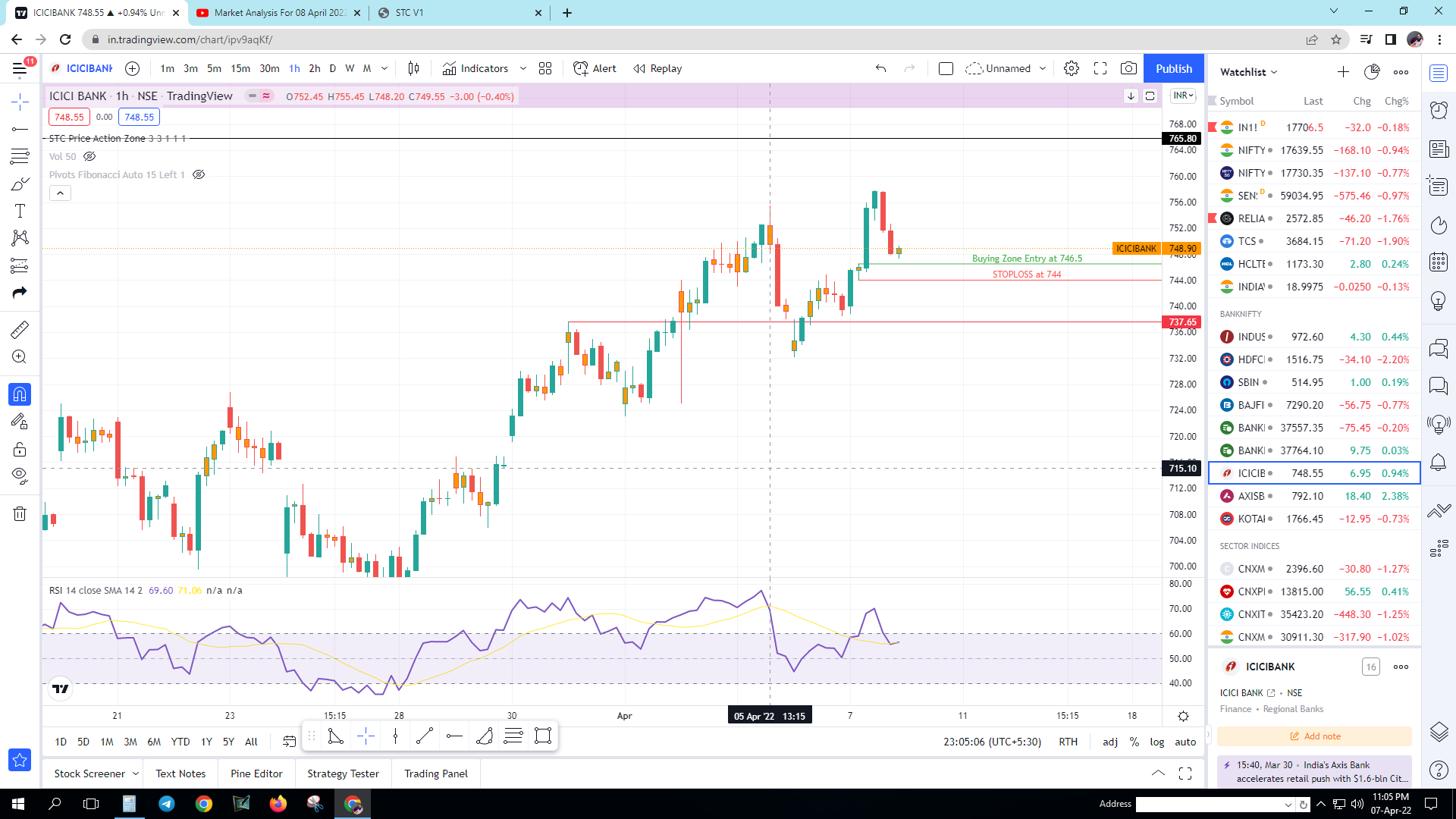Click the trash Remove Drawings icon

20,514
